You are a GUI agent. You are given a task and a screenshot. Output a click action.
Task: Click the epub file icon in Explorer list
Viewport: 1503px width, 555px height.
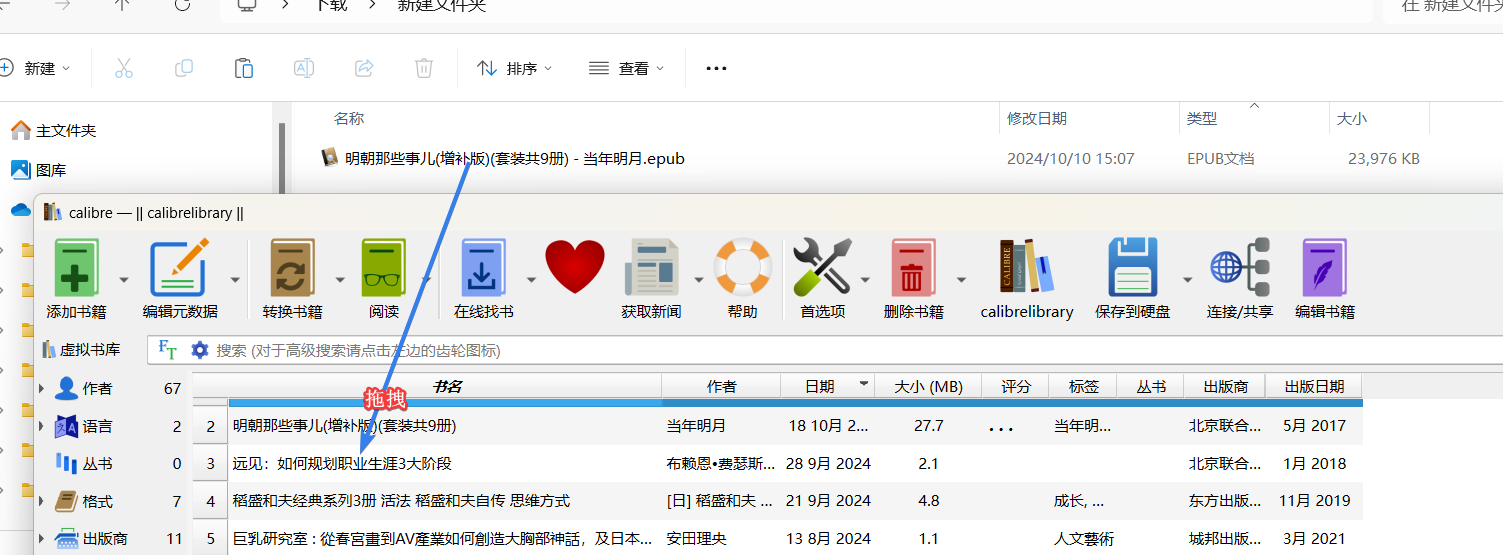pyautogui.click(x=330, y=158)
